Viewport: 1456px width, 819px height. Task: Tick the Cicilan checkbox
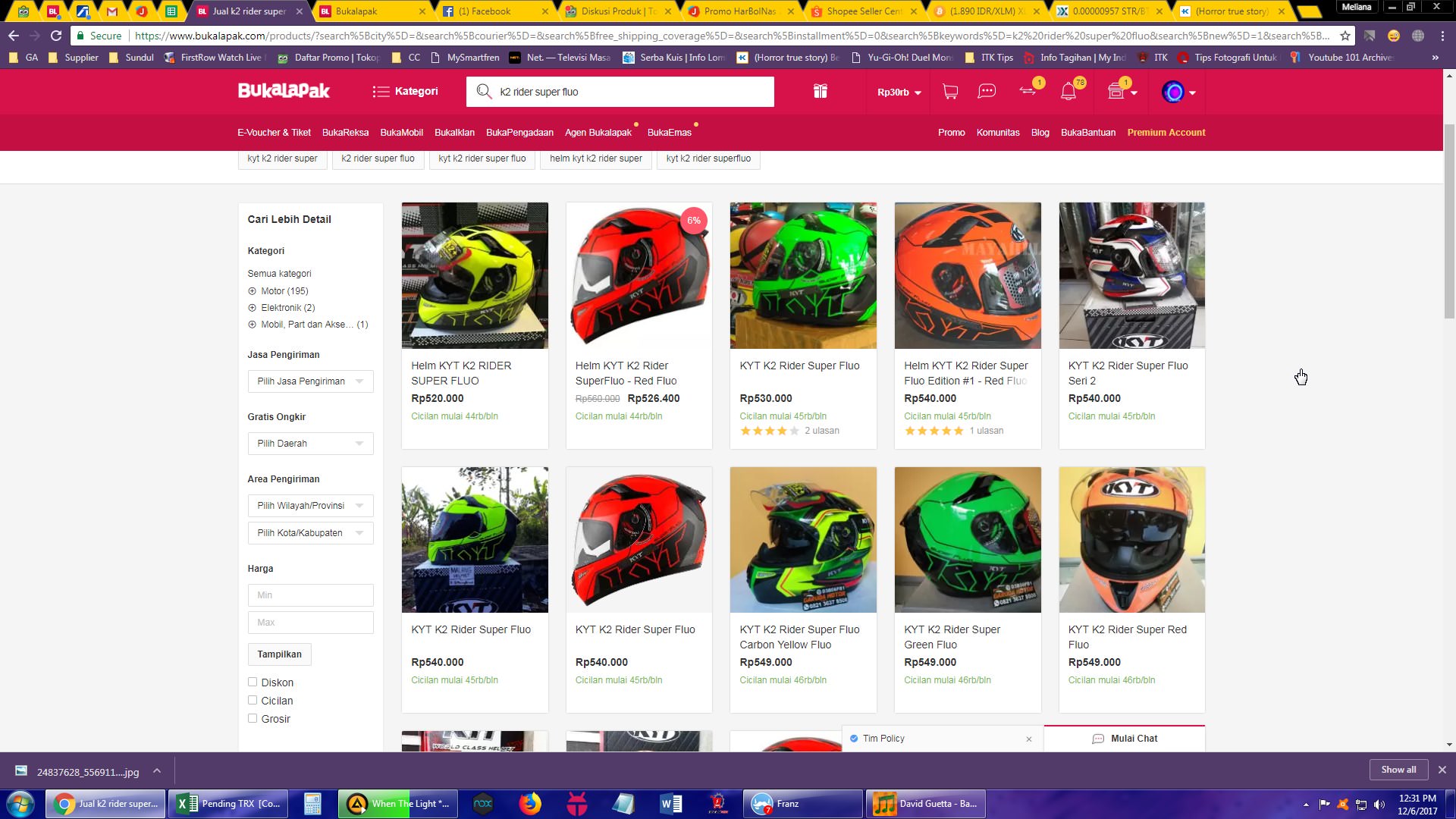tap(253, 701)
